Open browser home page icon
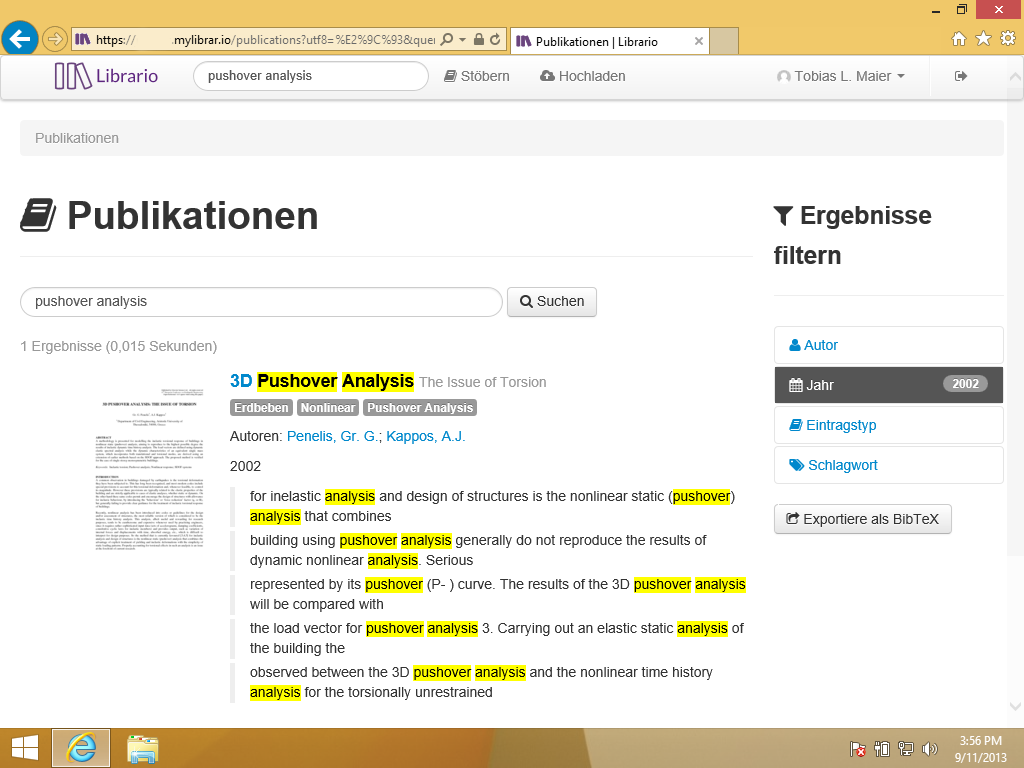This screenshot has height=768, width=1024. pos(958,39)
